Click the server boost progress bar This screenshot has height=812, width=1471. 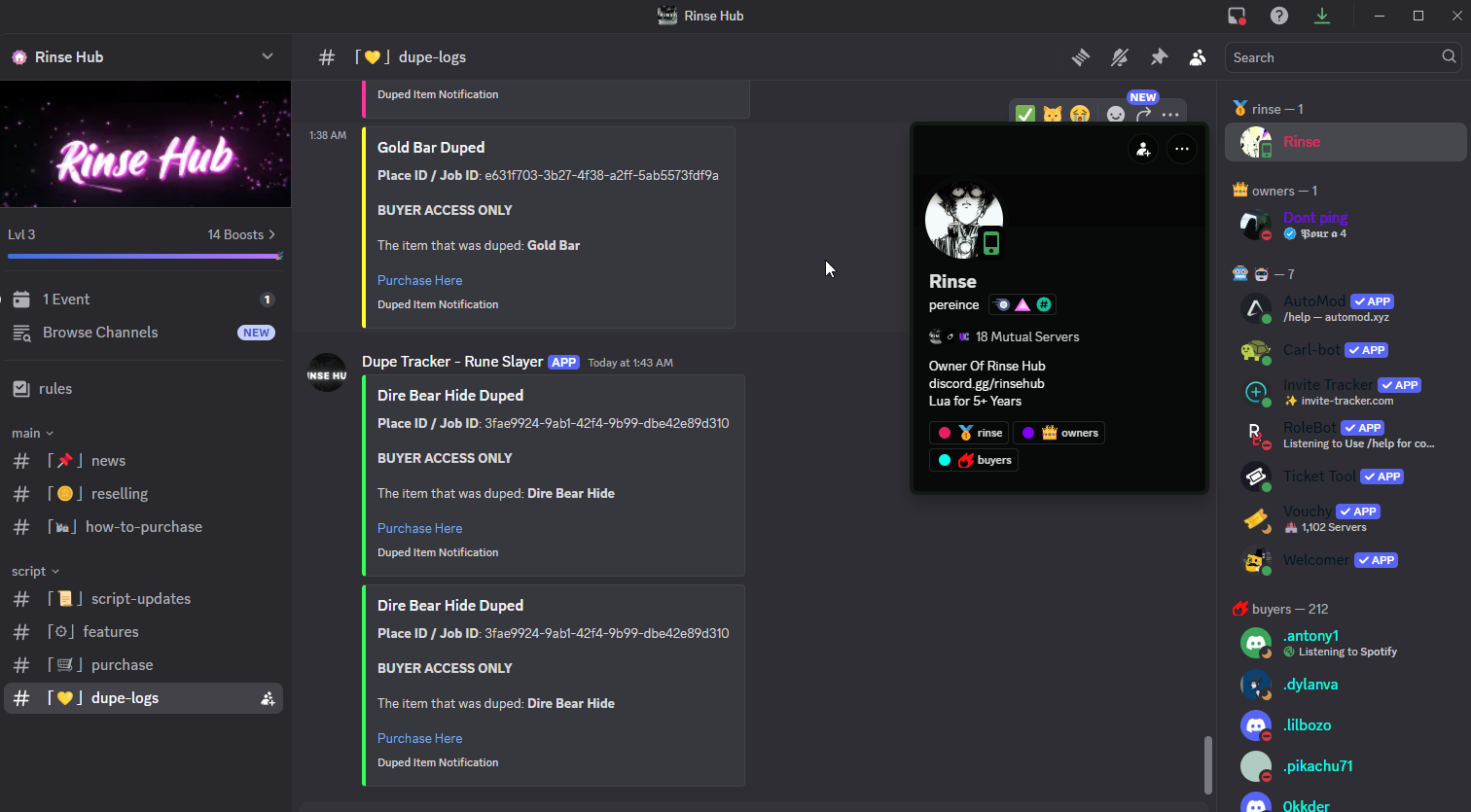click(x=145, y=256)
